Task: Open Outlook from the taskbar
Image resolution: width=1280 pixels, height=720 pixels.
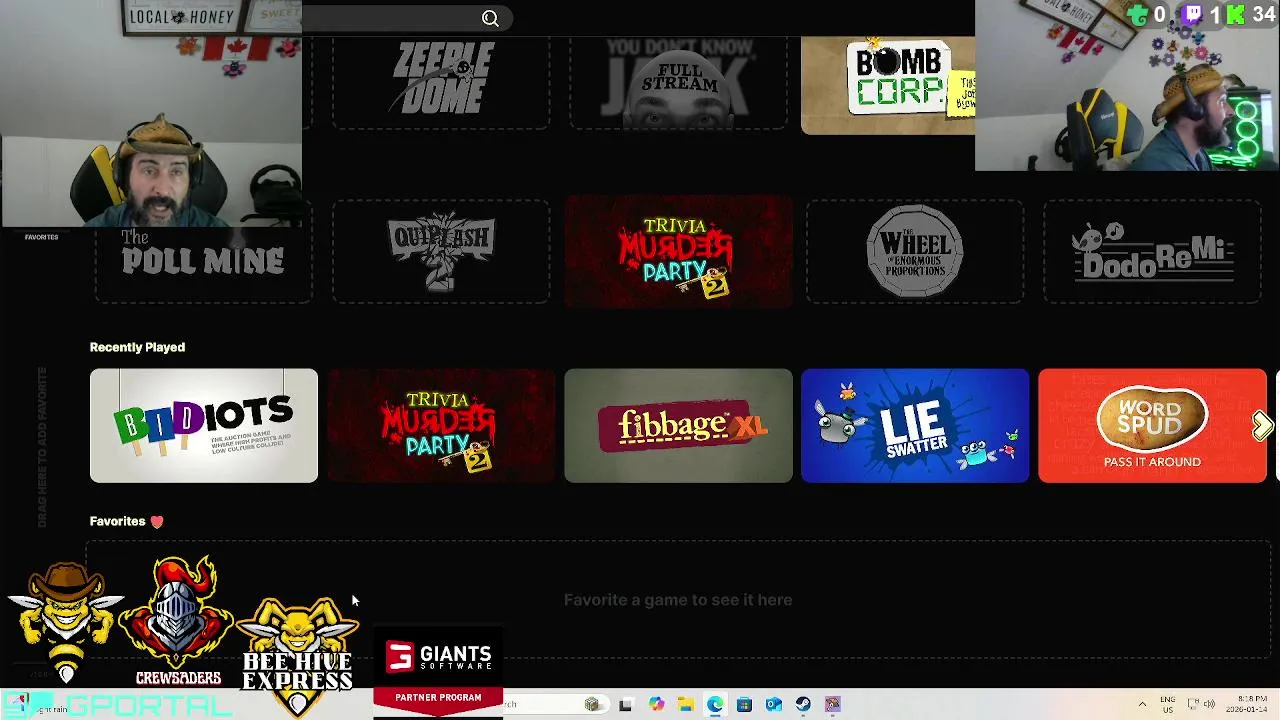Action: tap(774, 705)
